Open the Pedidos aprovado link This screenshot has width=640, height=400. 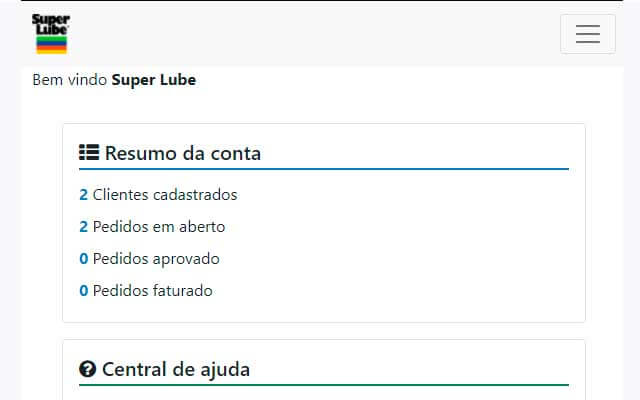point(156,259)
